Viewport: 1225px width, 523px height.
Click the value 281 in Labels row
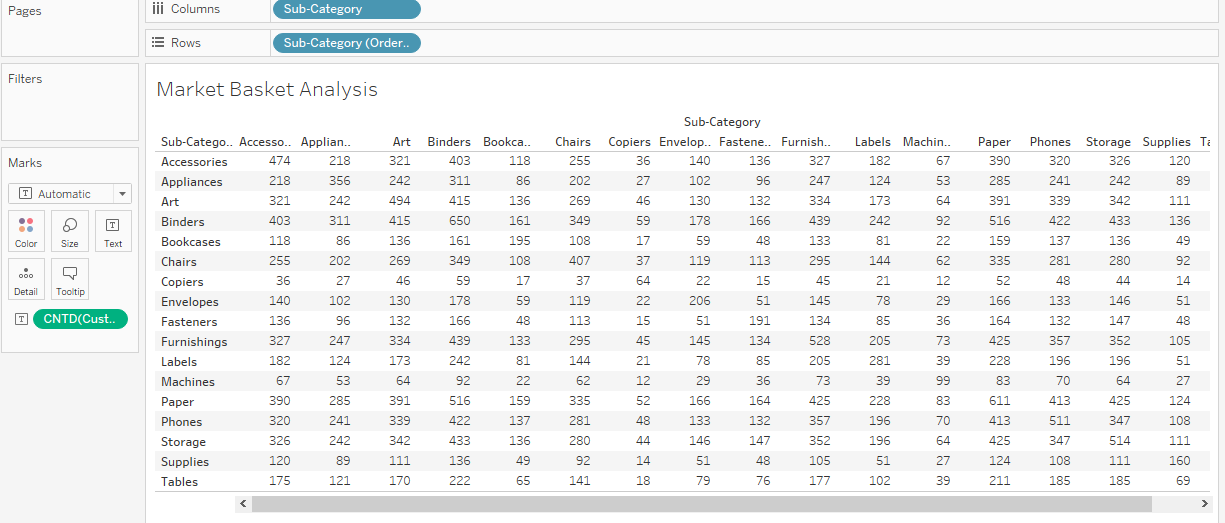click(880, 362)
